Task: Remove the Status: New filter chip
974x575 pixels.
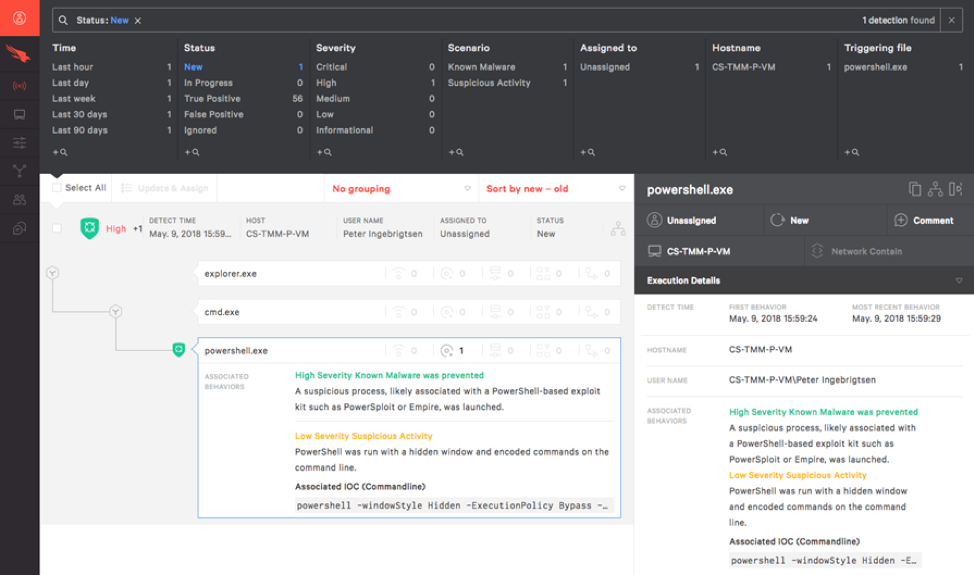Action: [x=138, y=20]
